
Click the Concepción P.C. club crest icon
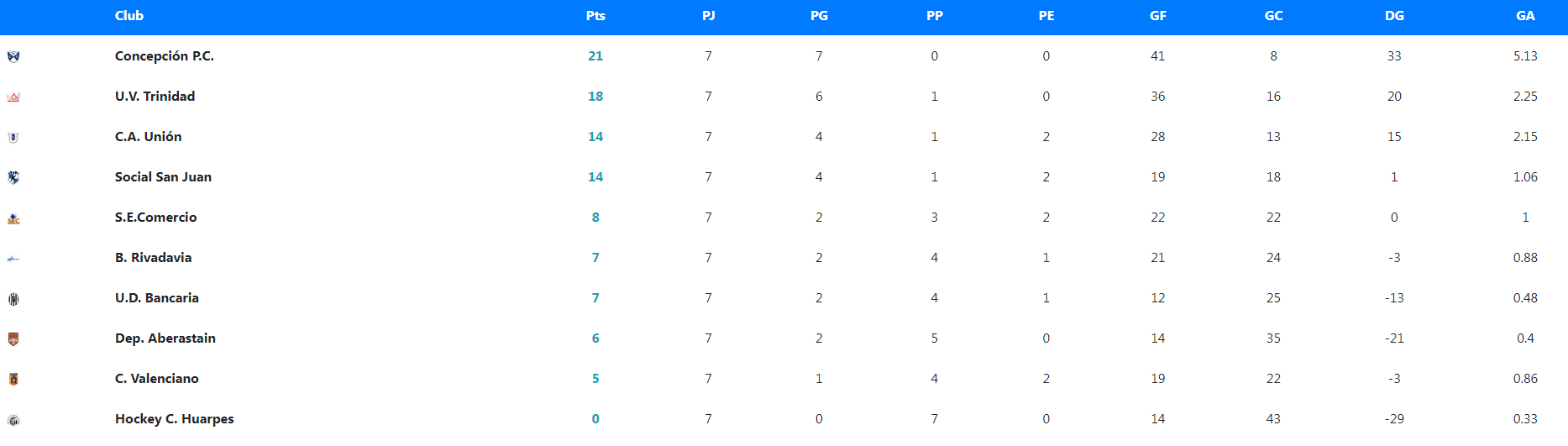[13, 57]
